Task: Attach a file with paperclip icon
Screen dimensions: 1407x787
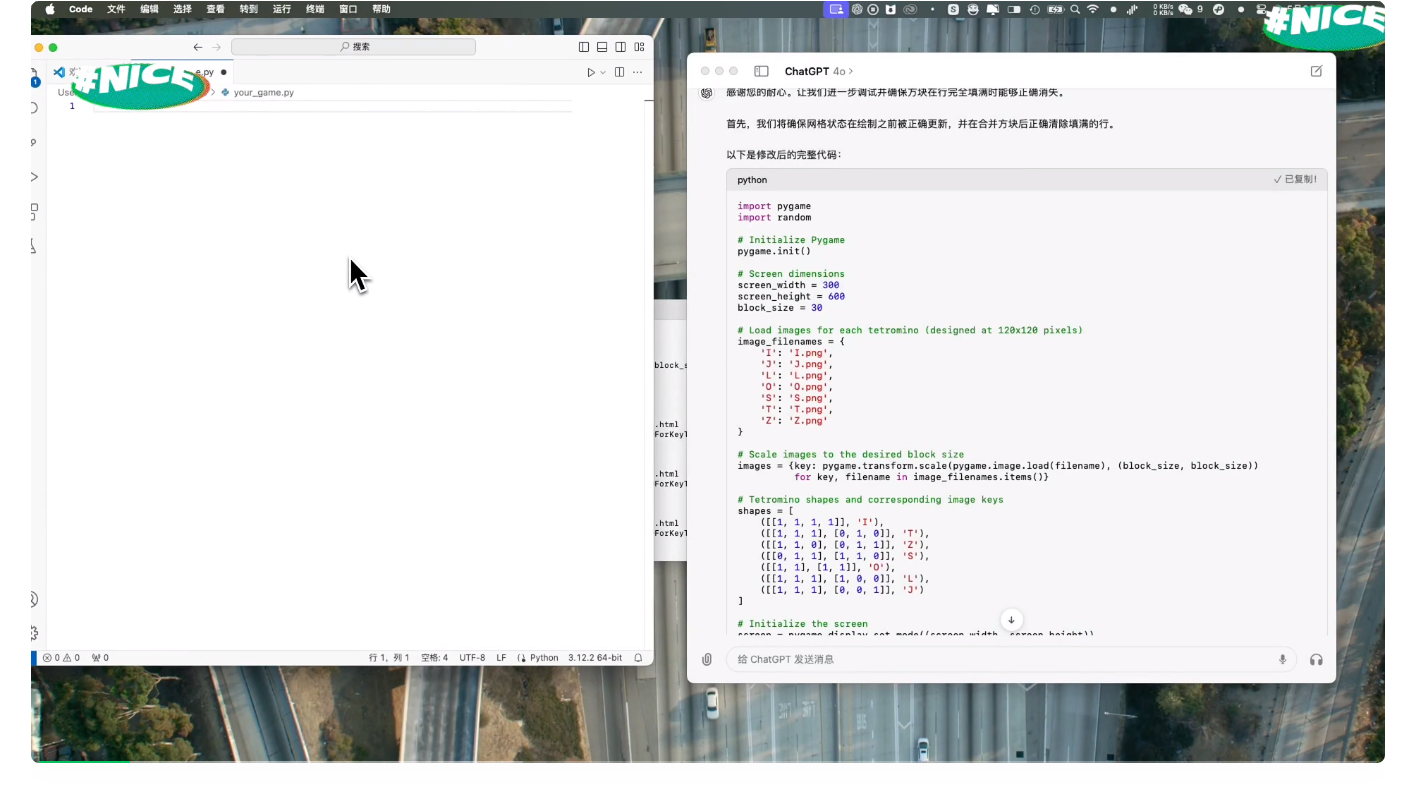Action: (707, 659)
